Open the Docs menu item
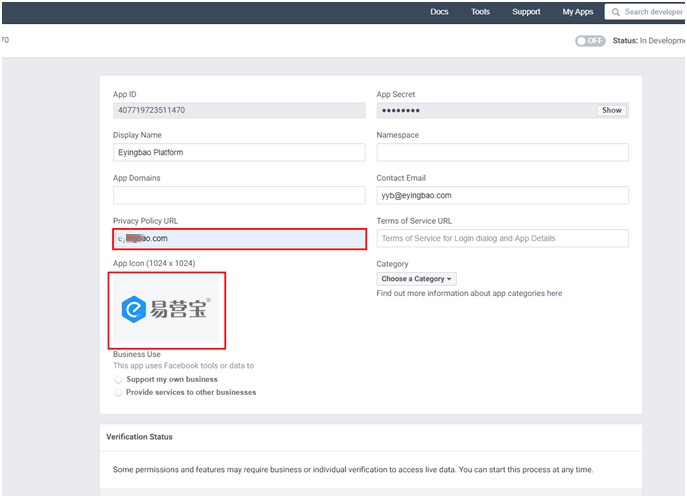 pyautogui.click(x=439, y=12)
